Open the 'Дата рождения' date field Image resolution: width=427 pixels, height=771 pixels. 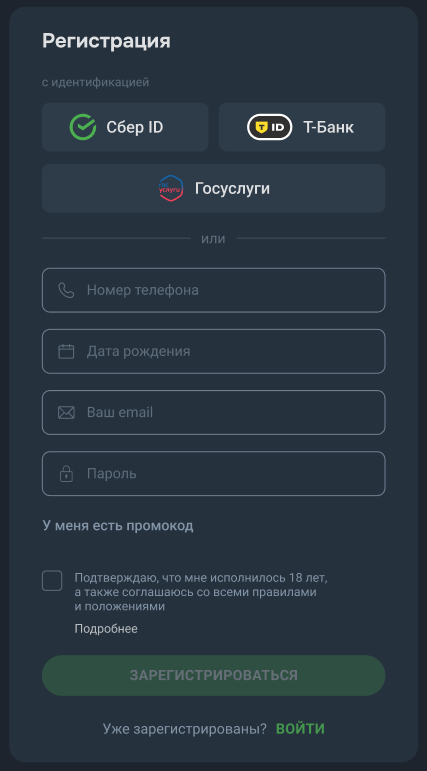pyautogui.click(x=214, y=351)
